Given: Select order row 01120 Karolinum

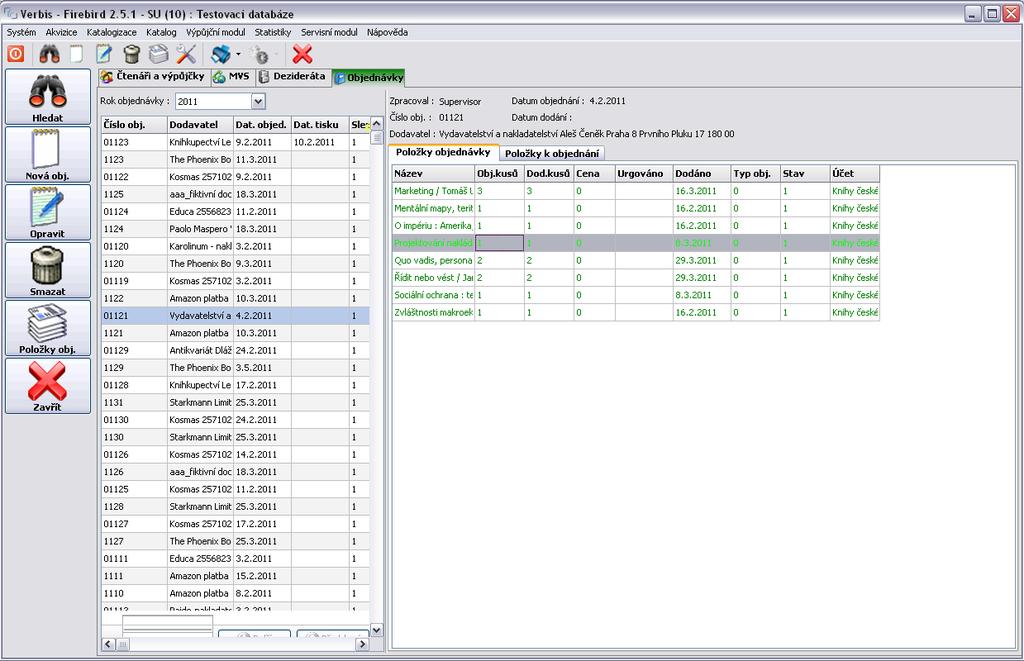Looking at the screenshot, I should coord(235,246).
